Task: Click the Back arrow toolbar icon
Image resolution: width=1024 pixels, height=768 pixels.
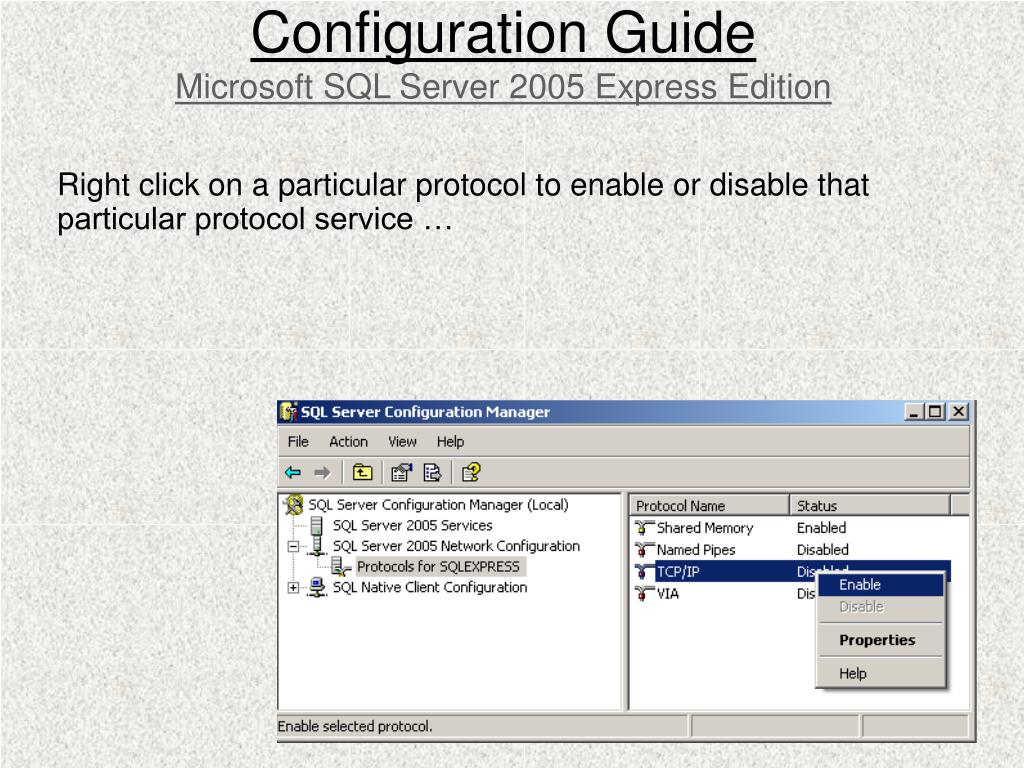Action: 293,472
